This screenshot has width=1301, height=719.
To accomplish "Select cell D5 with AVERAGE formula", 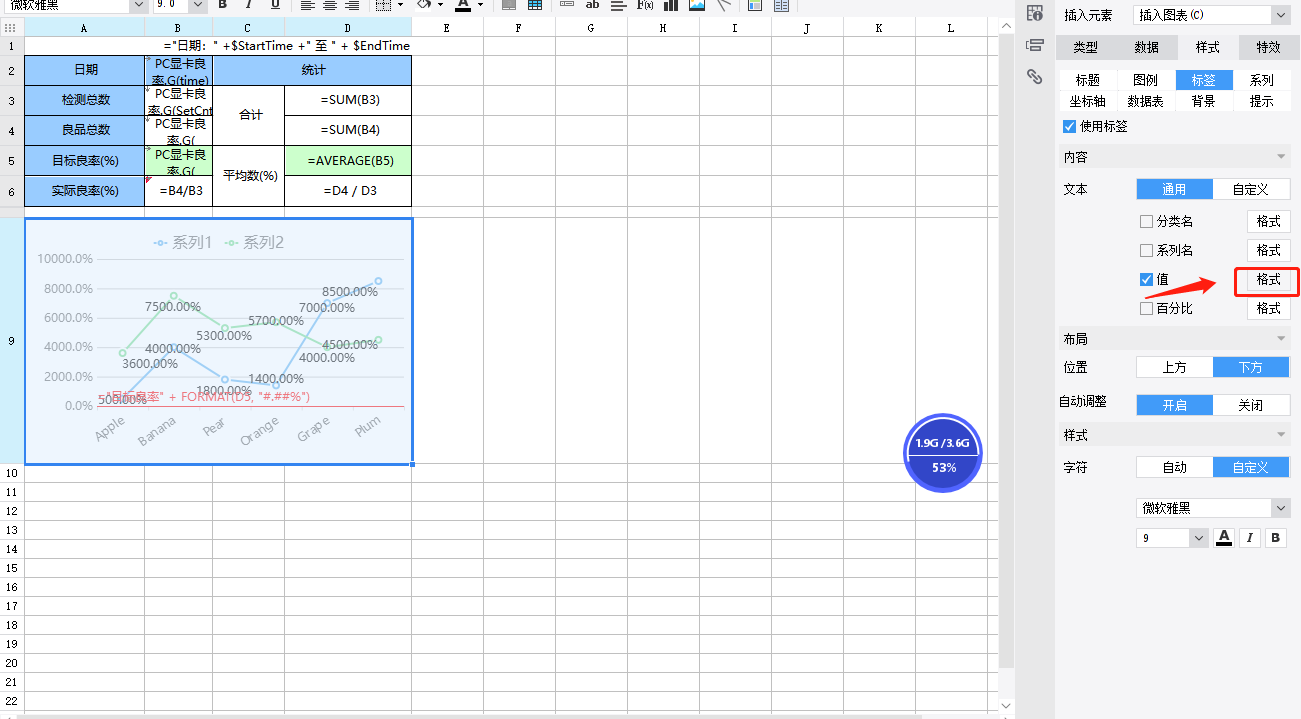I will (x=348, y=161).
